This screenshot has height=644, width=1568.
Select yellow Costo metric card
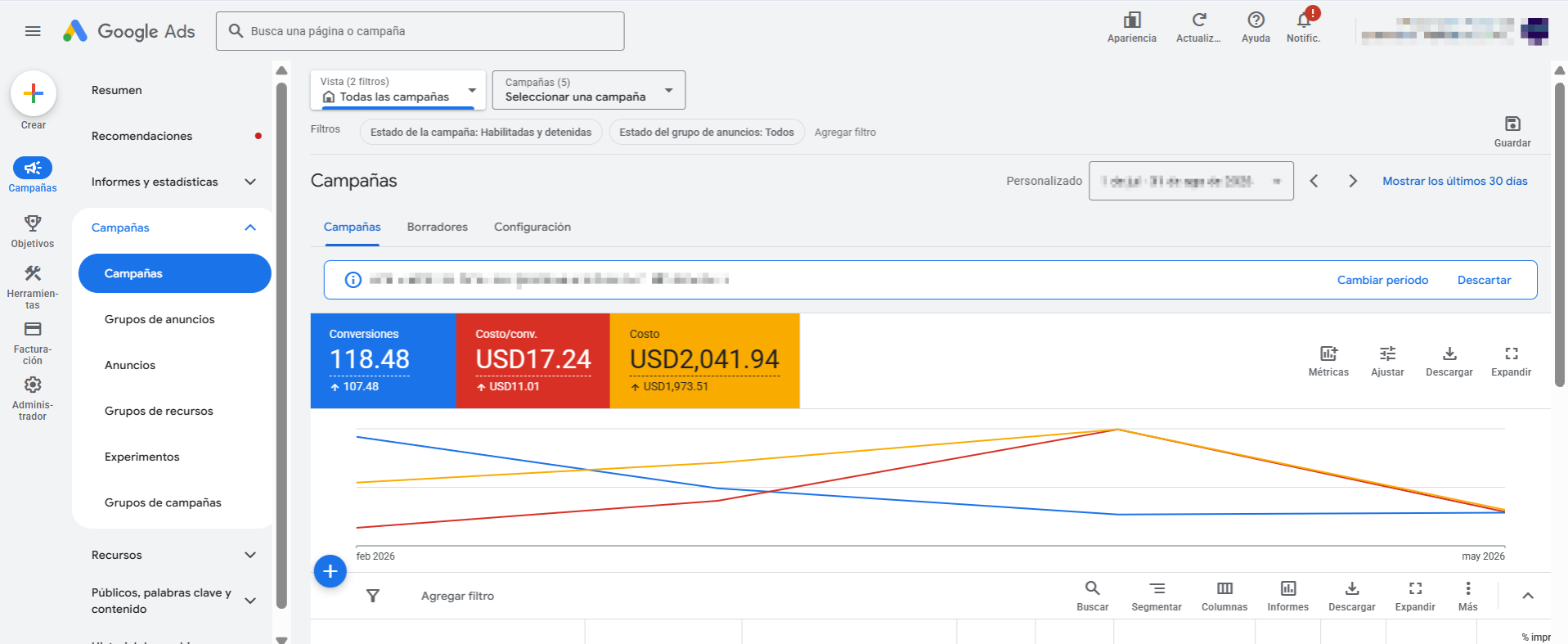[704, 361]
